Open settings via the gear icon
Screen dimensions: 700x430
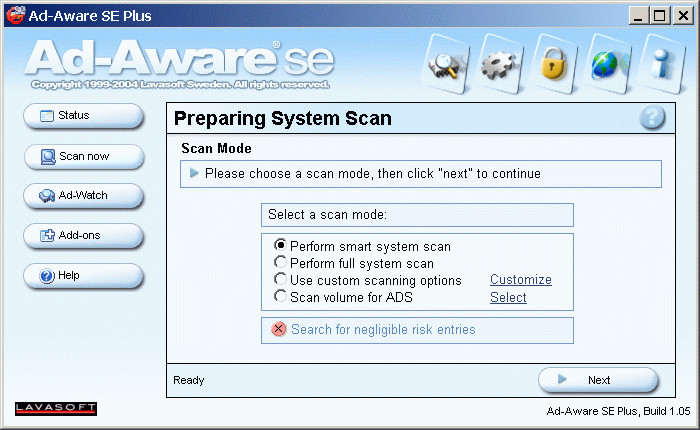click(x=496, y=62)
